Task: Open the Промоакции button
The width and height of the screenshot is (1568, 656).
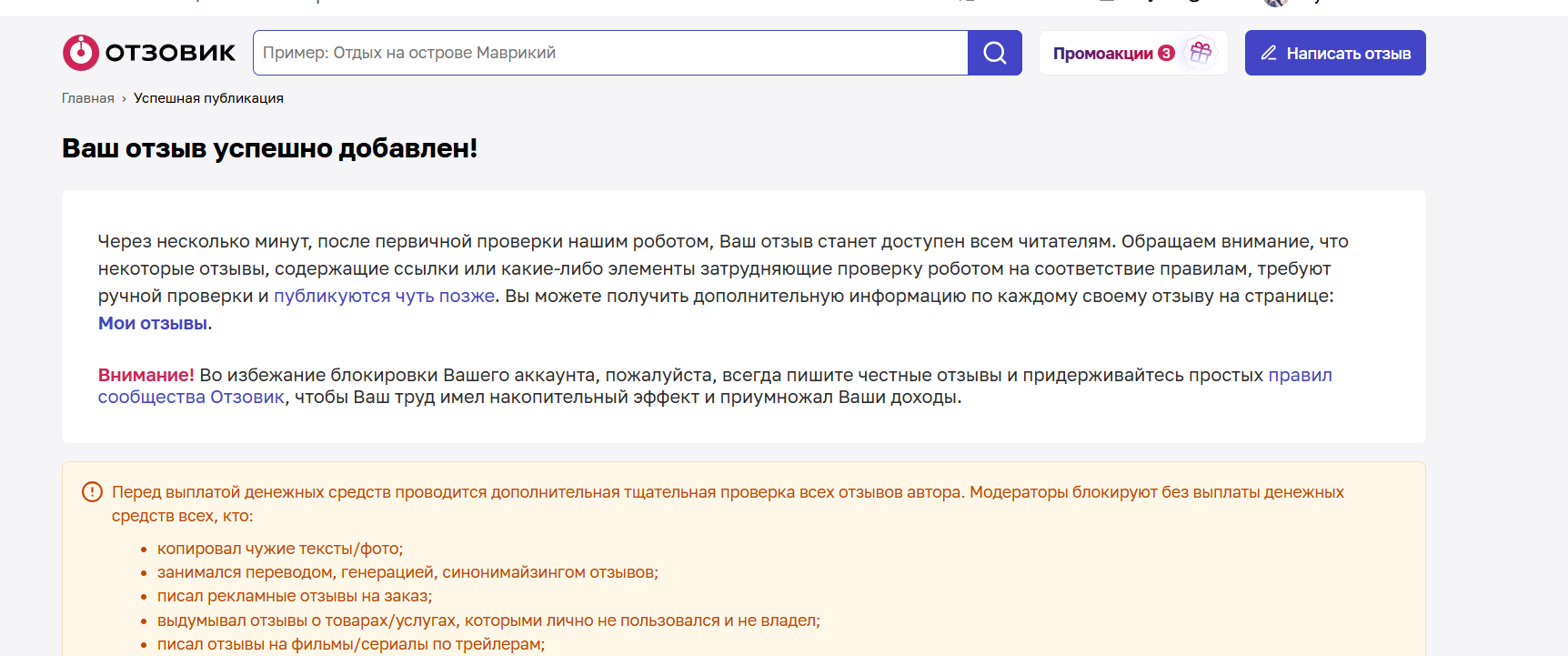Action: point(1133,53)
